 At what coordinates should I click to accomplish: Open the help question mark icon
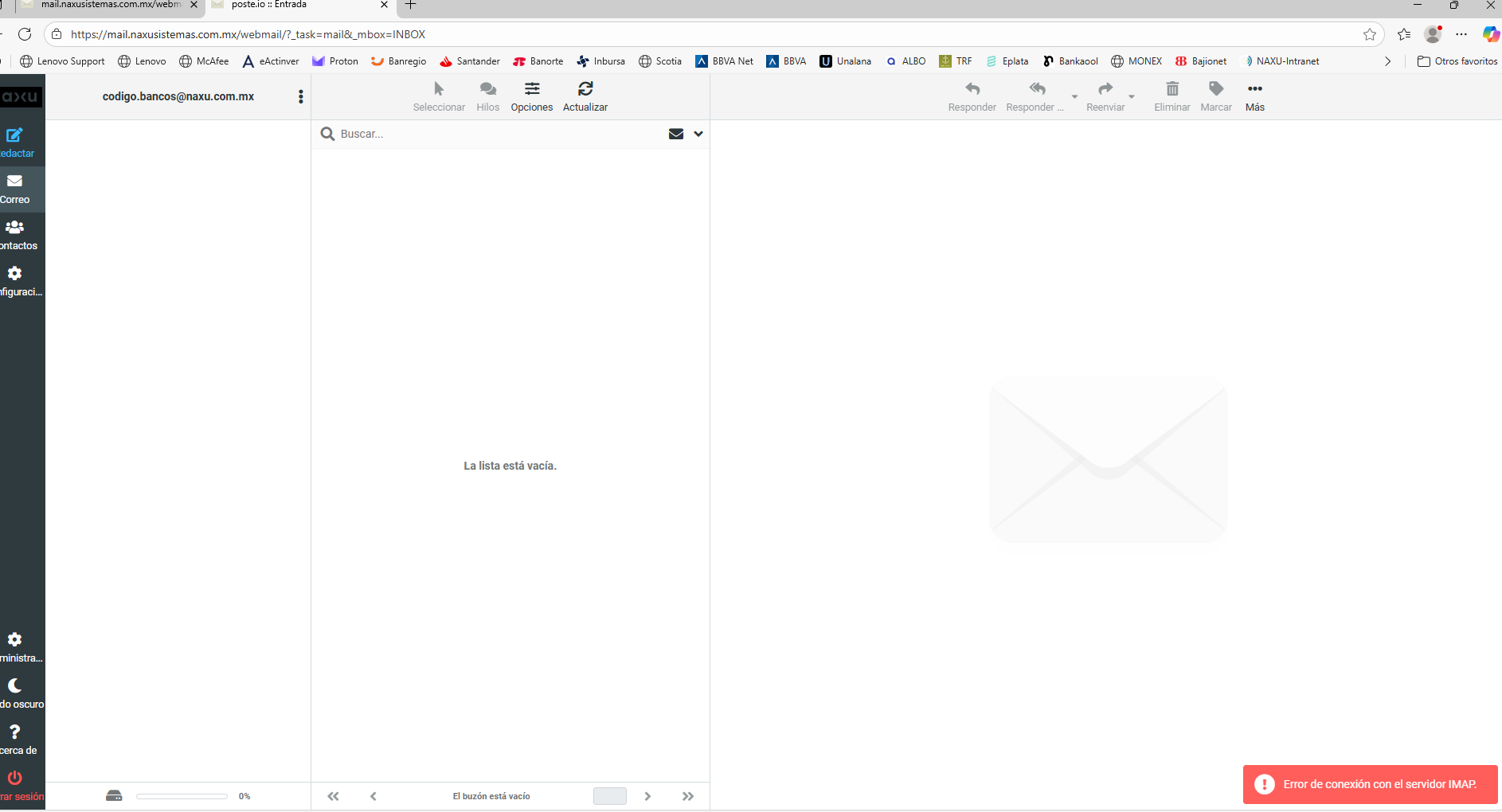pyautogui.click(x=14, y=732)
